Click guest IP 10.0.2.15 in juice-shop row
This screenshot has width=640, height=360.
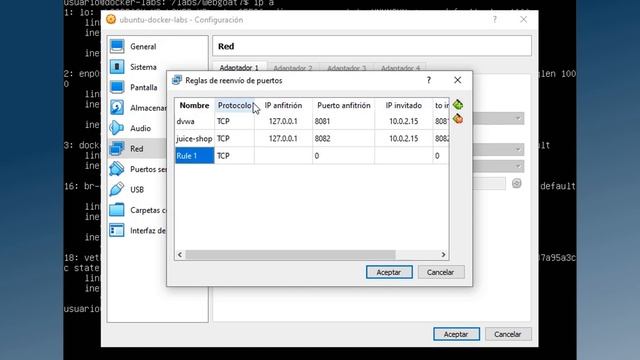404,139
